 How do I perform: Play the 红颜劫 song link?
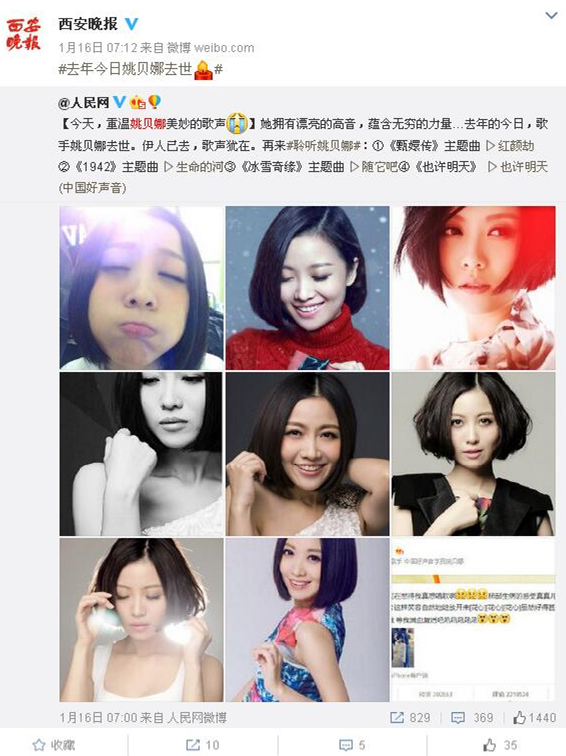(x=509, y=146)
